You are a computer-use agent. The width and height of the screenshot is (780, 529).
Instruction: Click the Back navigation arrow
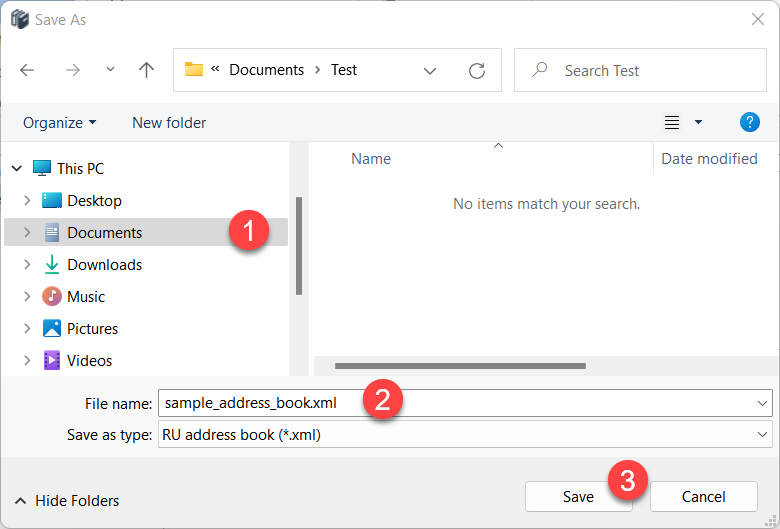tap(27, 70)
